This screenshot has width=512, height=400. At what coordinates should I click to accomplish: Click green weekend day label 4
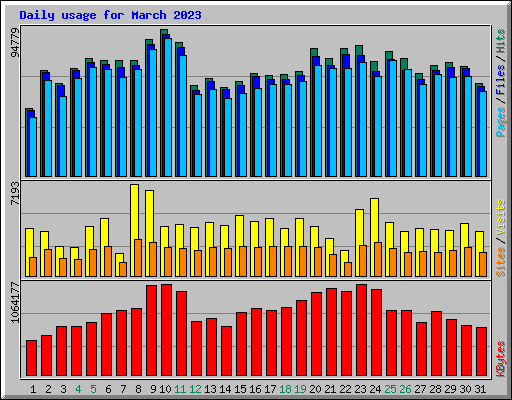click(78, 389)
